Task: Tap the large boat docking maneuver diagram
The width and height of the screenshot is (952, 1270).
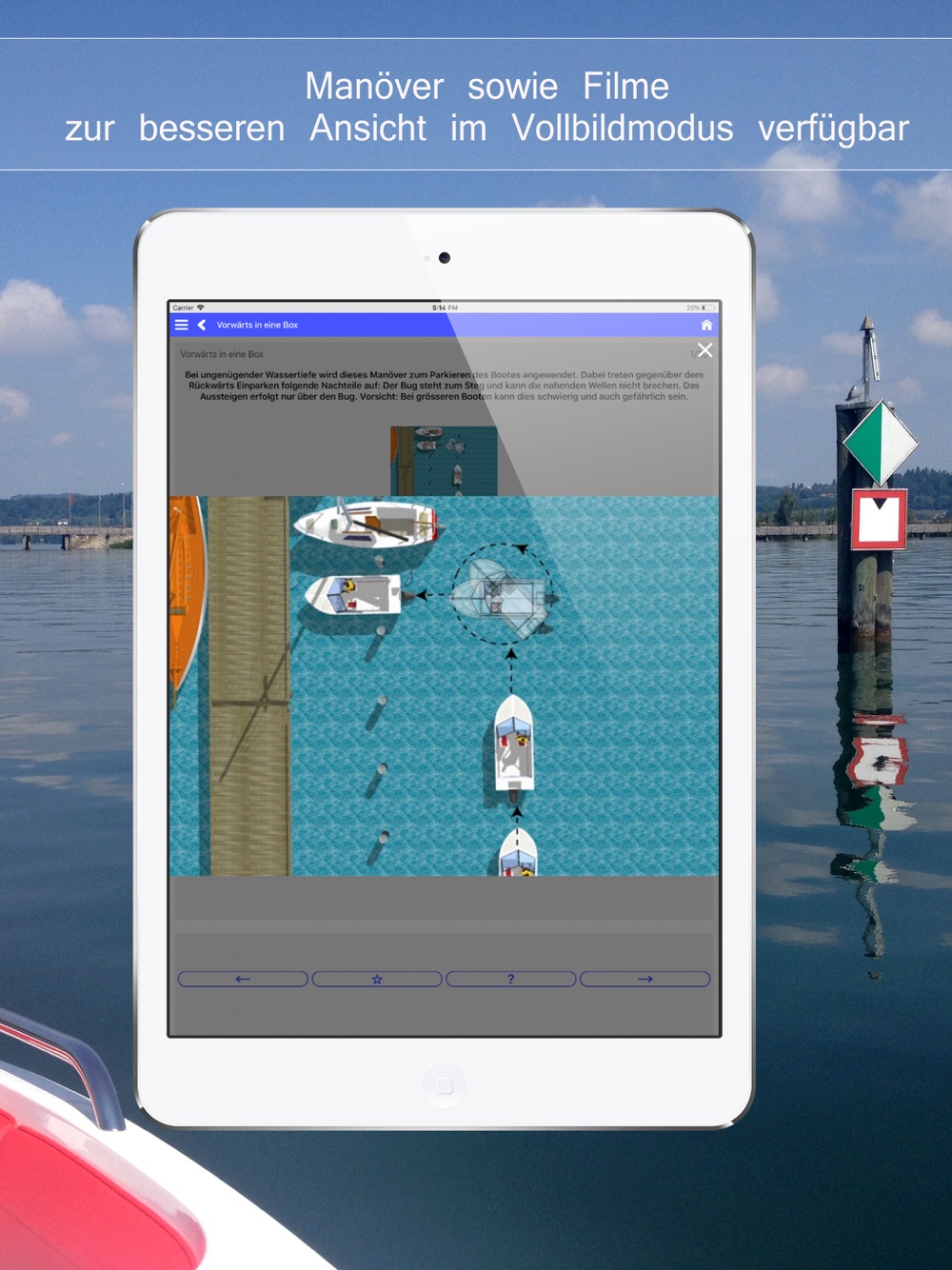Action: click(x=444, y=685)
